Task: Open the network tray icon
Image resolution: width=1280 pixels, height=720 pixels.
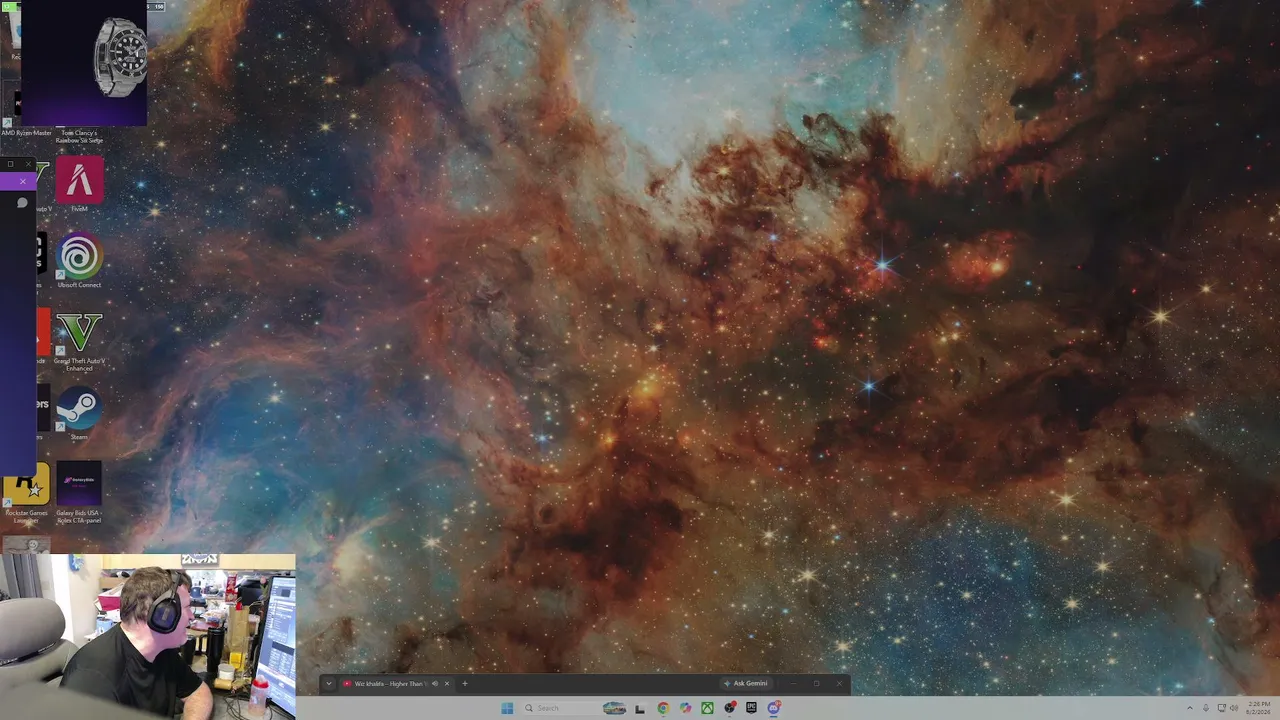Action: (x=1221, y=708)
